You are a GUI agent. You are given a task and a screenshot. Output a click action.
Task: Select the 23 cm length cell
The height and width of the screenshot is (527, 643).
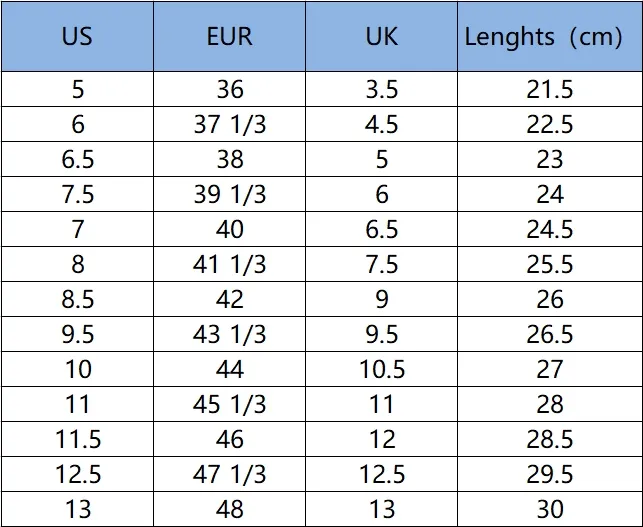(x=549, y=160)
